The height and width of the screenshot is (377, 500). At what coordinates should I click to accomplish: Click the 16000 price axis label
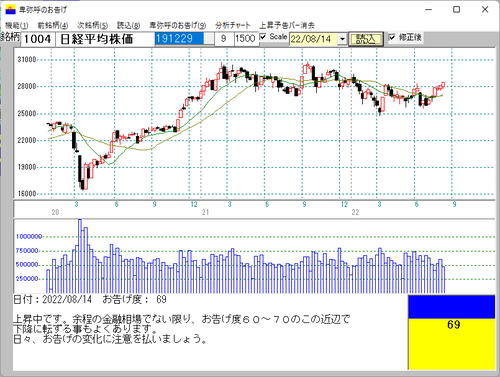(x=27, y=194)
